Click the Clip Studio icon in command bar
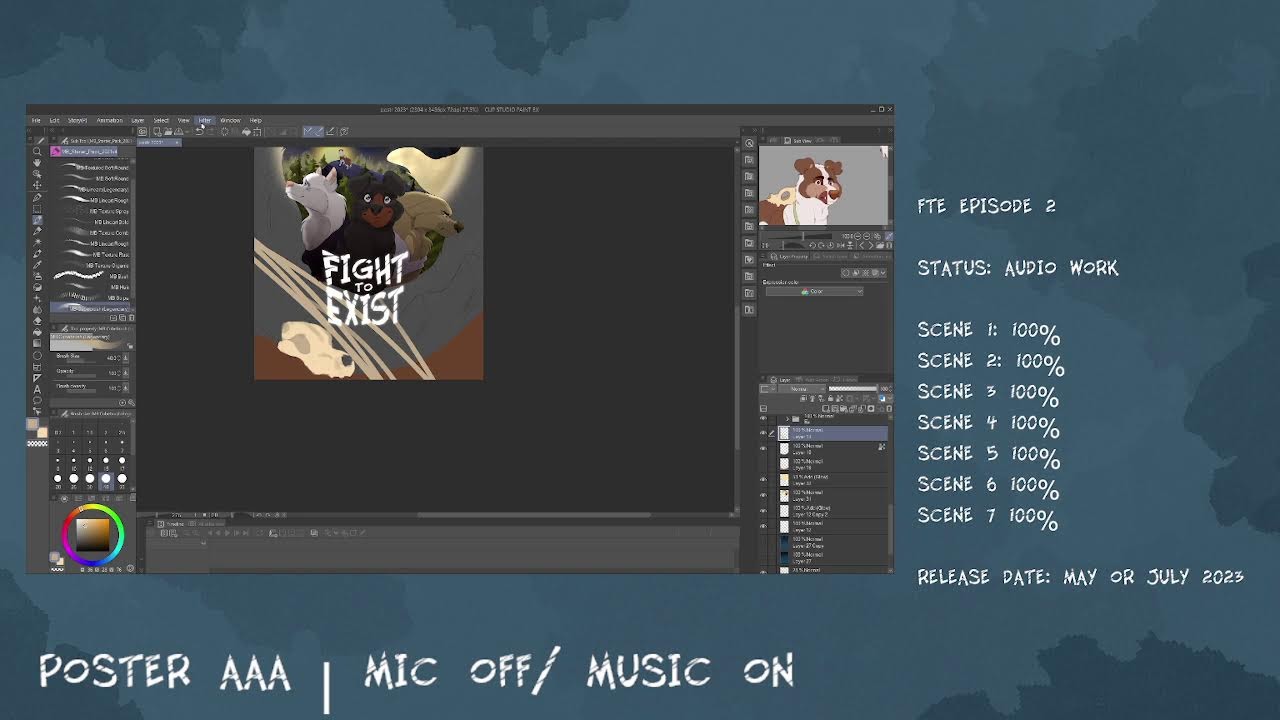 coord(142,131)
